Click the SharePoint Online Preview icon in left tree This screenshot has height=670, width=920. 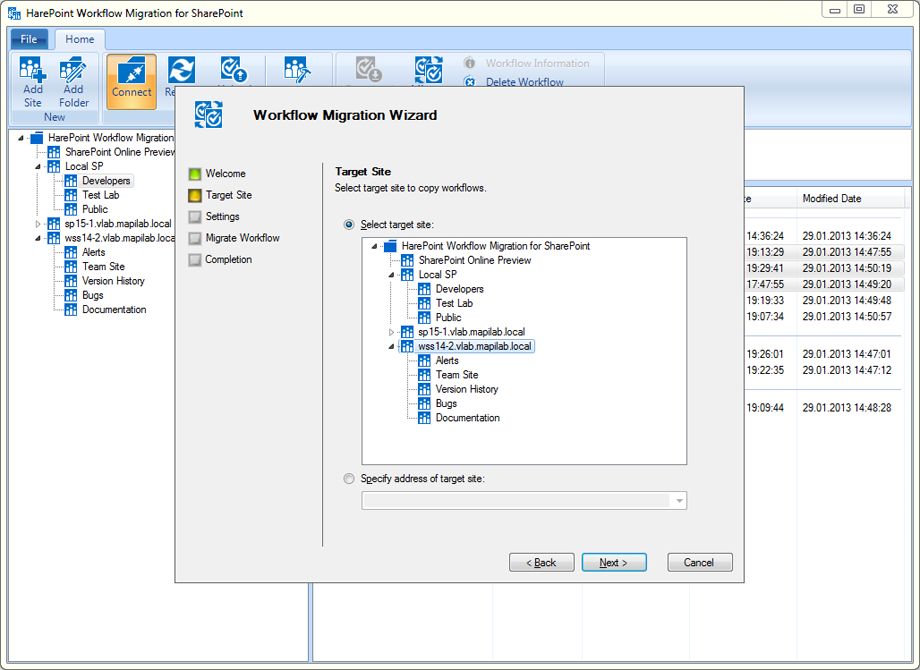54,152
